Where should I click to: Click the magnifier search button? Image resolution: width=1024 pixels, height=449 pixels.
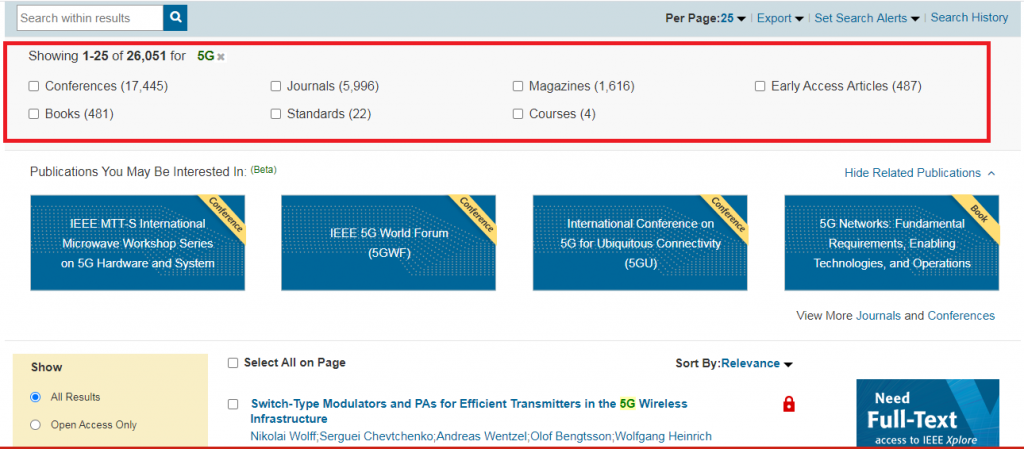point(175,18)
